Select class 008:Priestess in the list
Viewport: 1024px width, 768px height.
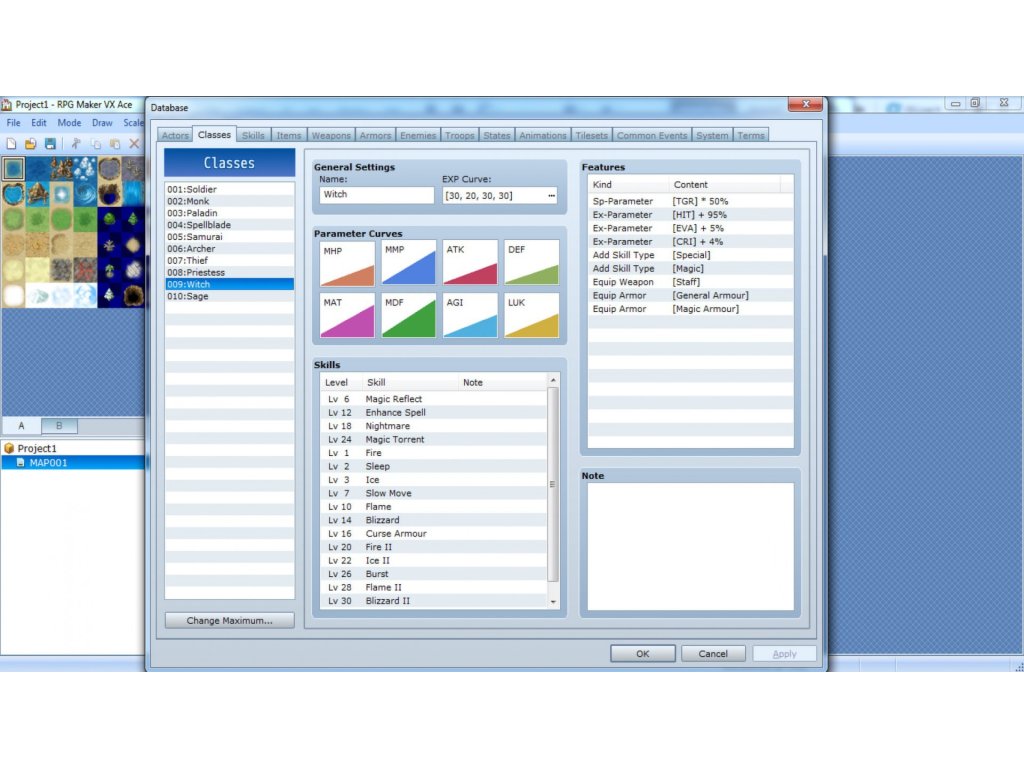[x=229, y=272]
